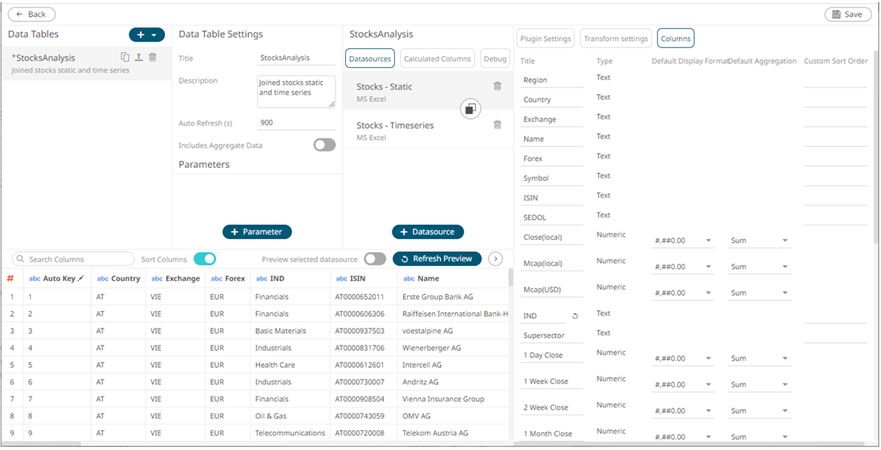The image size is (881, 450).
Task: Click the upload icon for StocksAnalysis table
Action: point(138,58)
